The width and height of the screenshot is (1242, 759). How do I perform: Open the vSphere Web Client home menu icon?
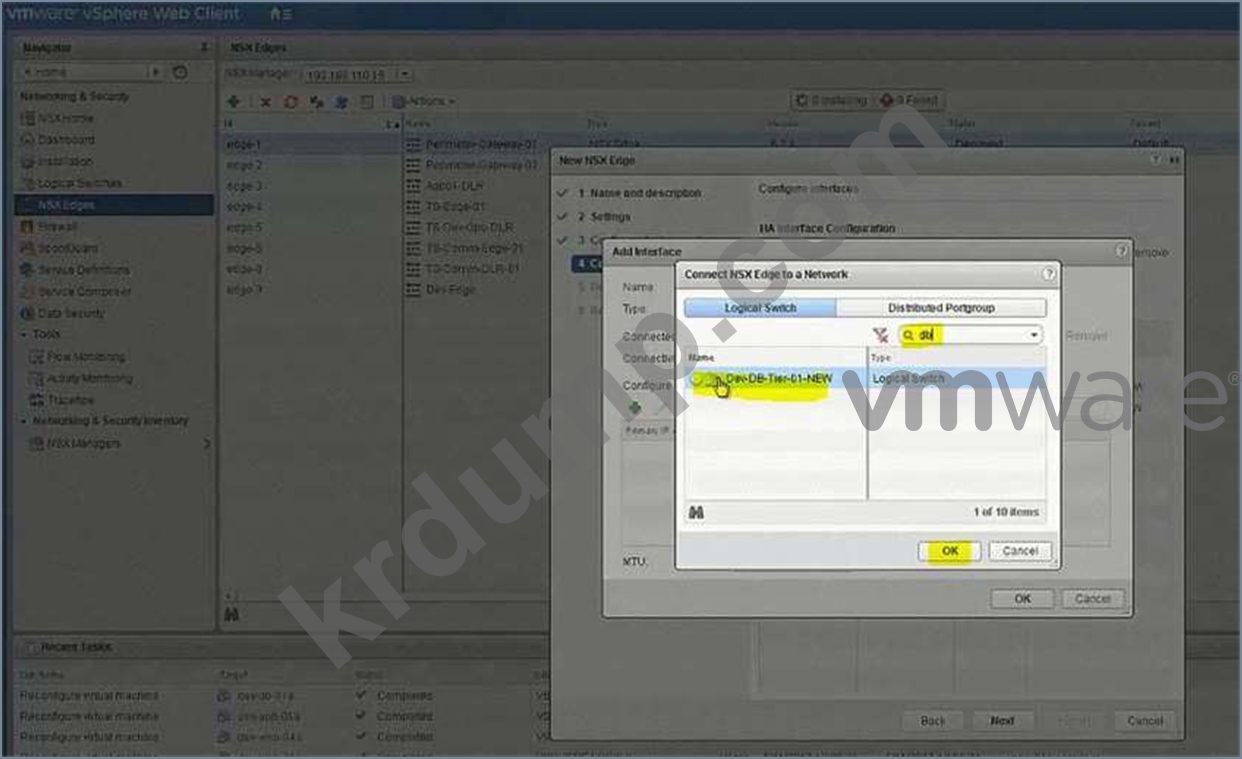point(281,14)
